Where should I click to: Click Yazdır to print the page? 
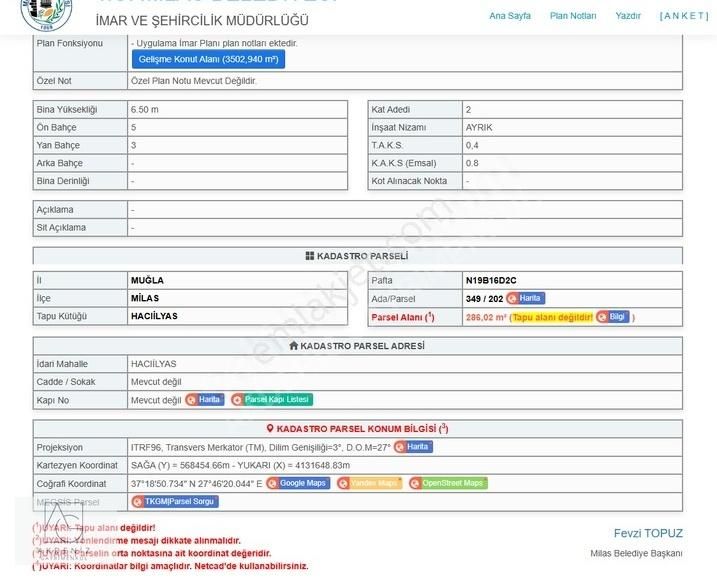[628, 16]
